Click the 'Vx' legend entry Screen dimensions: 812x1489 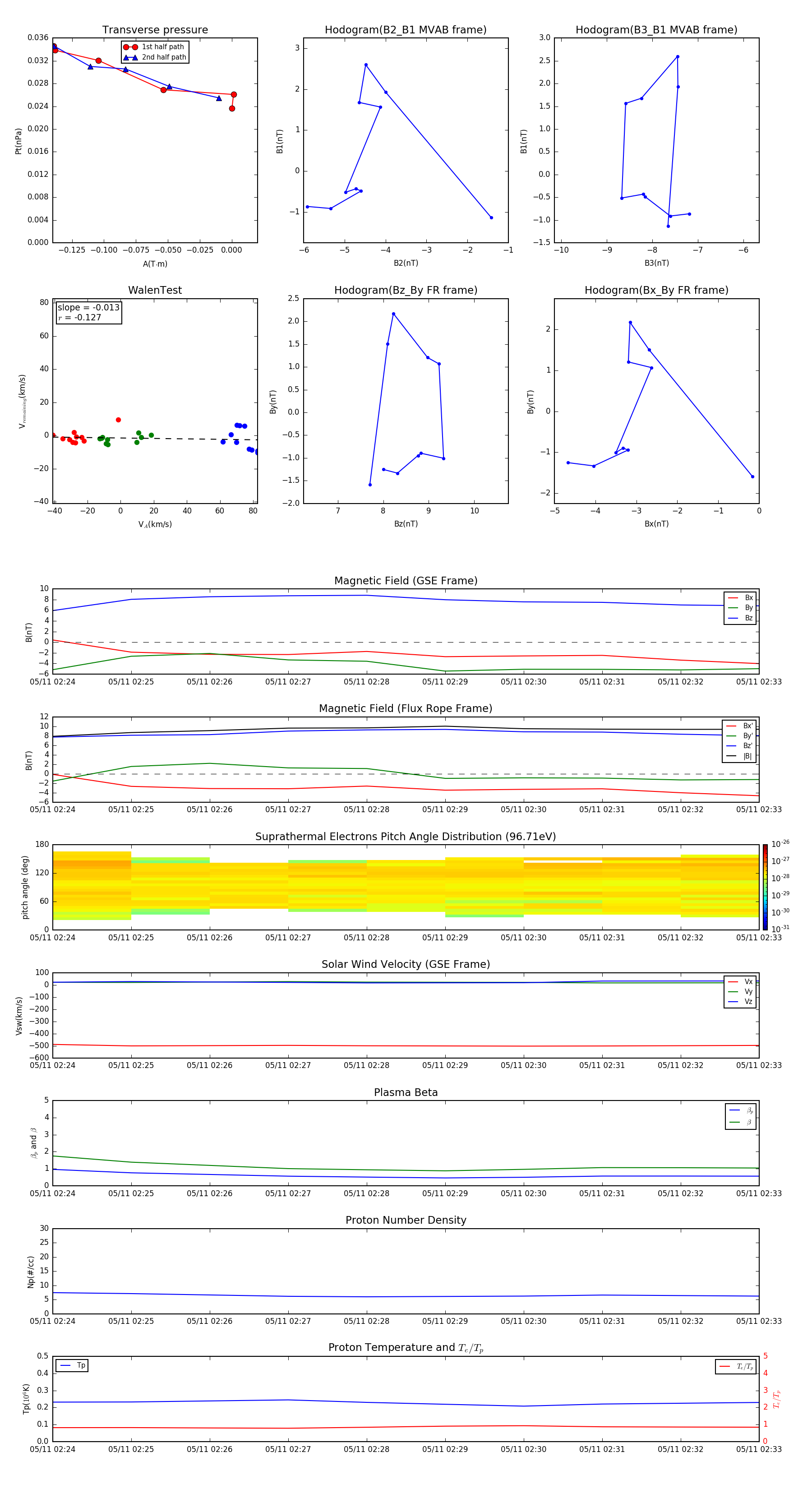(x=740, y=981)
